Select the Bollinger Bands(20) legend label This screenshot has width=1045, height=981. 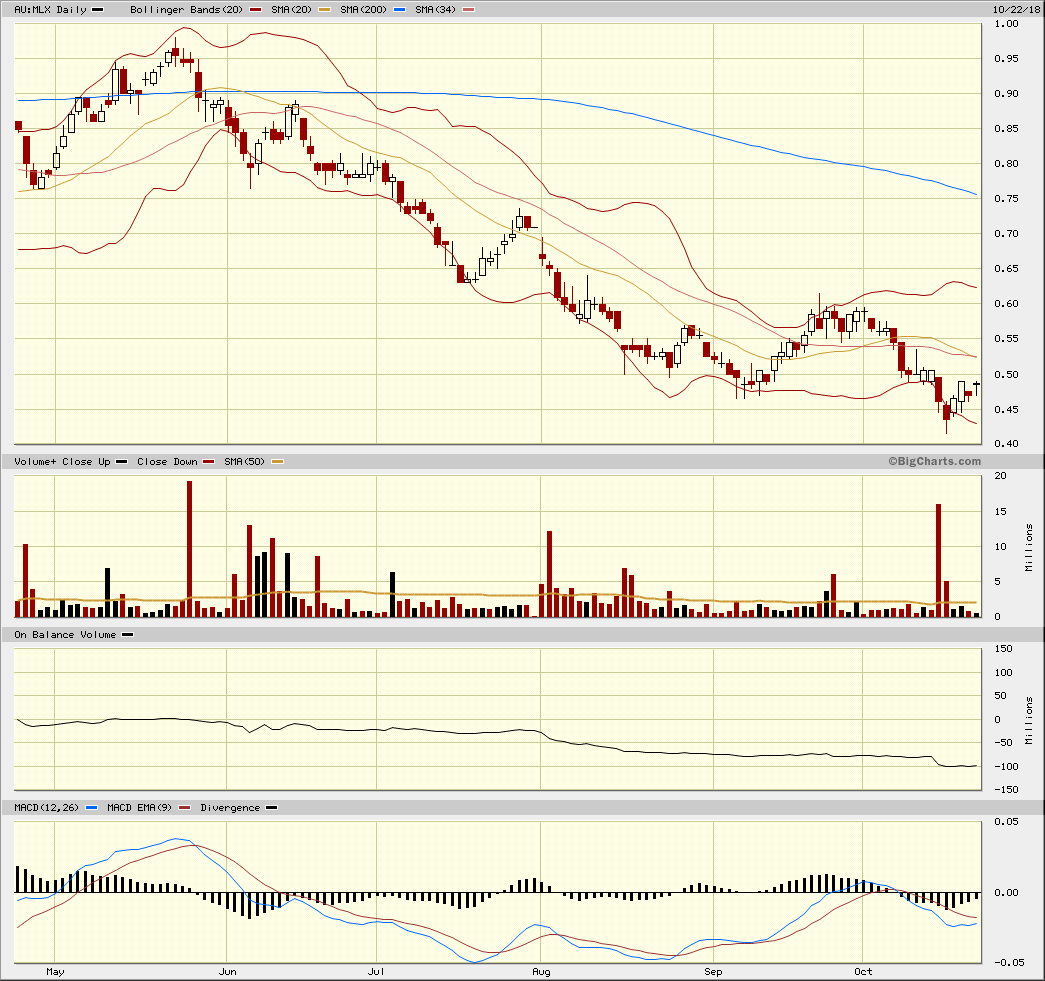187,10
